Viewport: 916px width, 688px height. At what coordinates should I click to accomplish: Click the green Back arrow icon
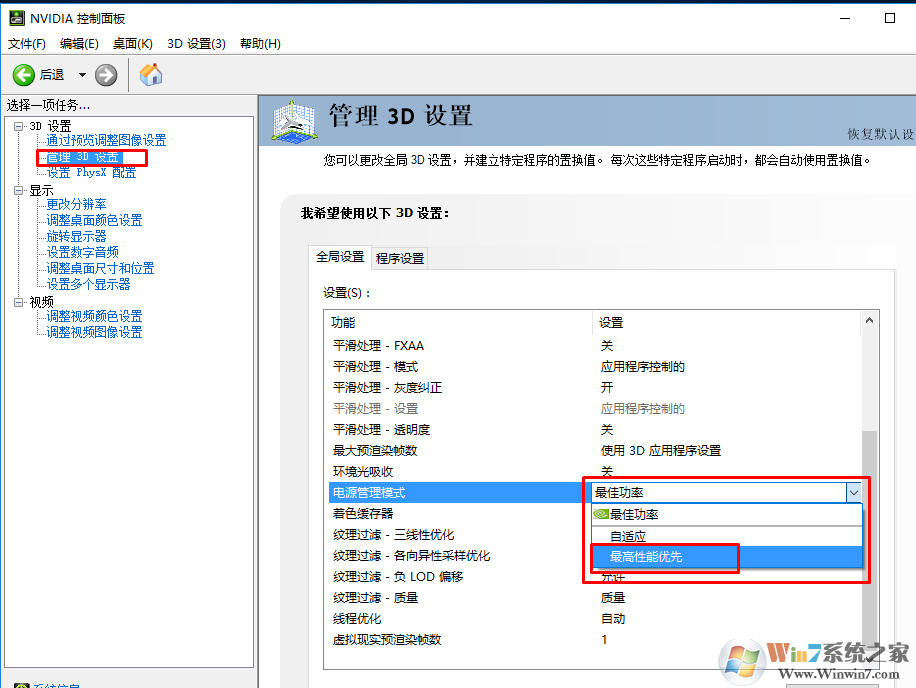coord(24,75)
